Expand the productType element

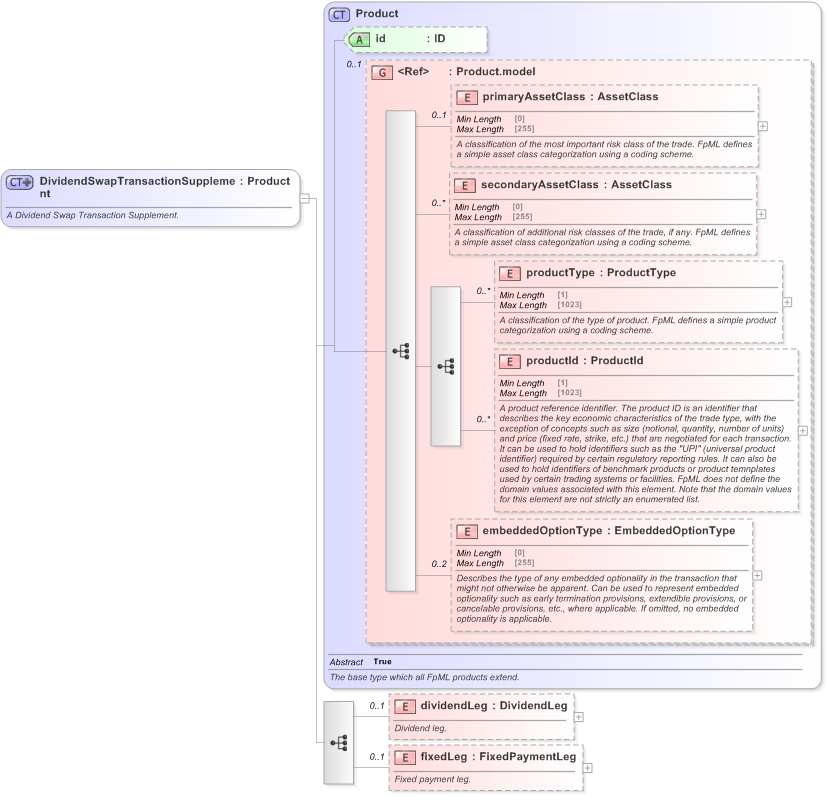787,302
